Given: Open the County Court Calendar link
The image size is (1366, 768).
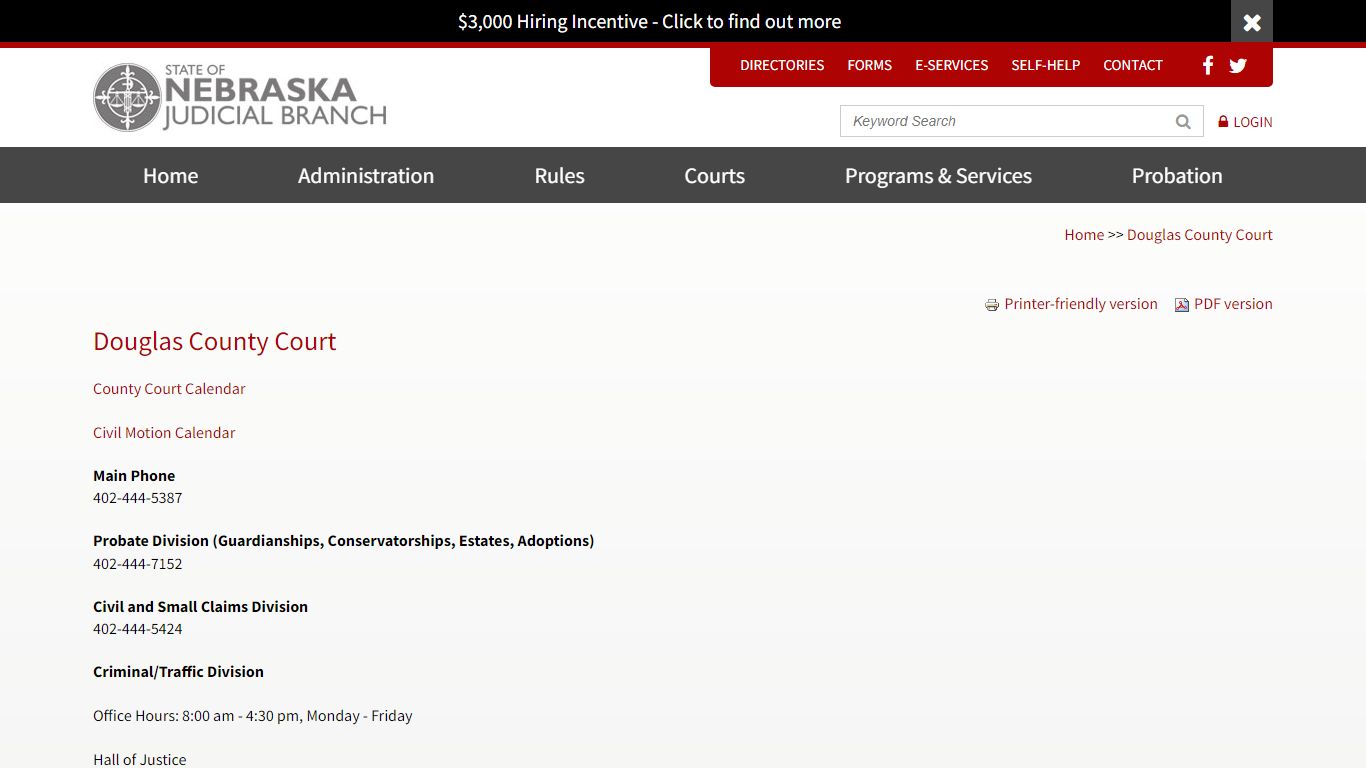Looking at the screenshot, I should (169, 389).
